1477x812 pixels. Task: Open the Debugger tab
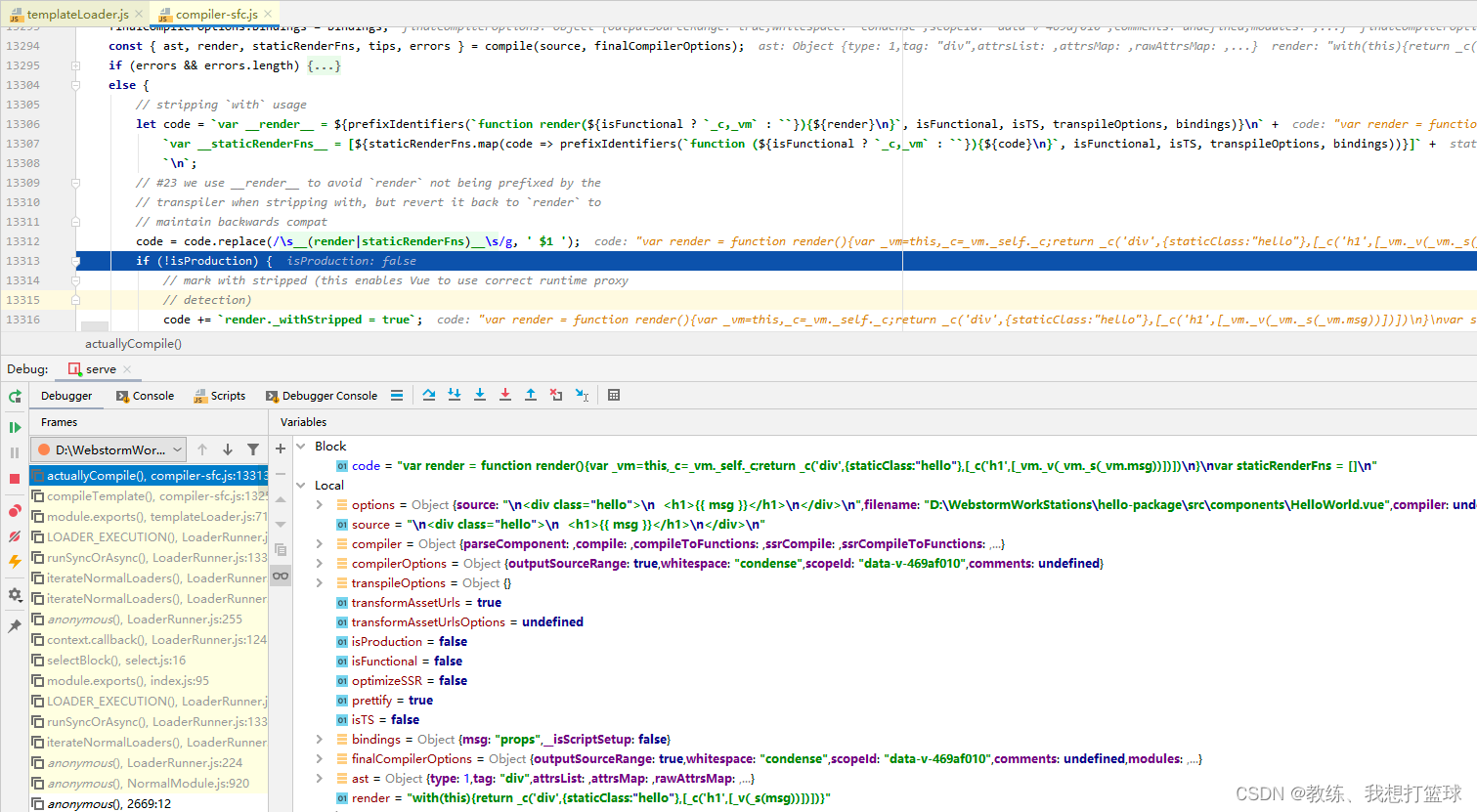click(x=66, y=396)
